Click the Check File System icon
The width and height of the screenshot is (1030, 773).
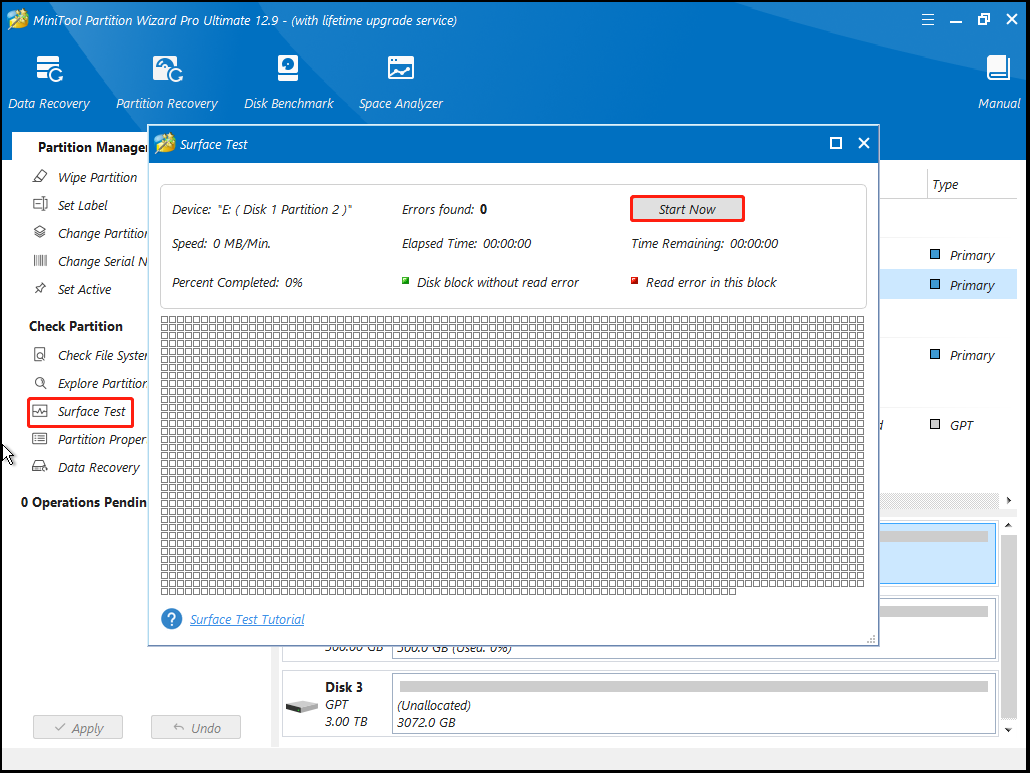[40, 355]
